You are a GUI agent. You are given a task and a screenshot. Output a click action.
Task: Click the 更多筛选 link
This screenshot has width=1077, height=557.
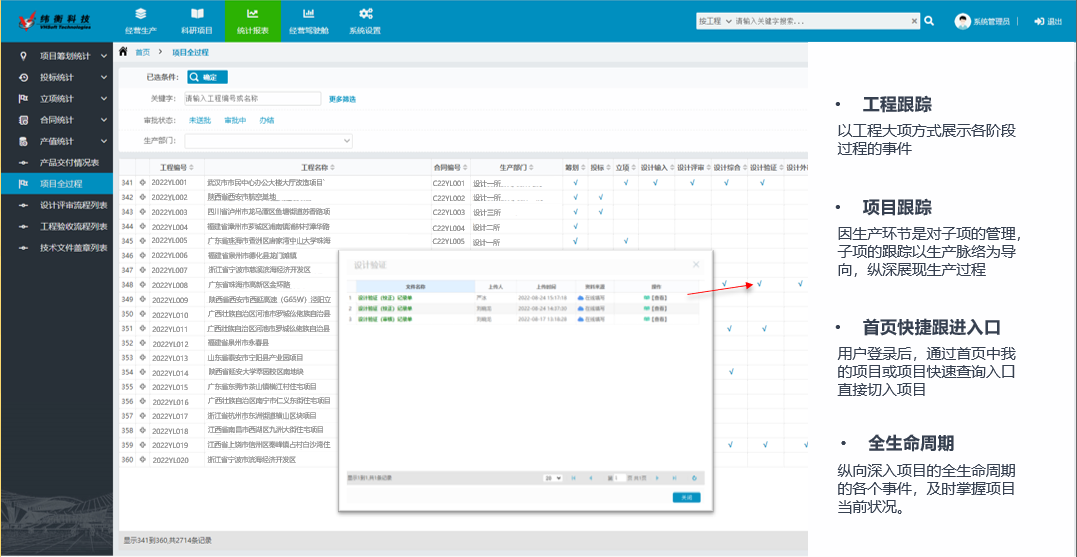point(342,99)
